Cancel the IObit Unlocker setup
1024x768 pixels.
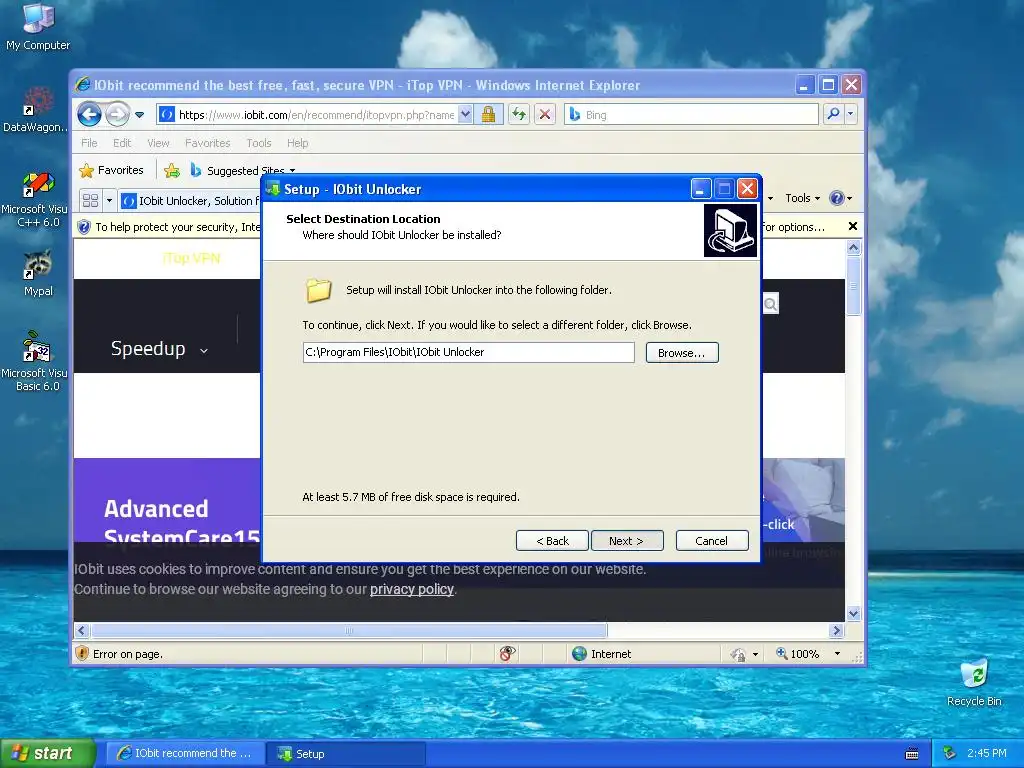[x=712, y=541]
